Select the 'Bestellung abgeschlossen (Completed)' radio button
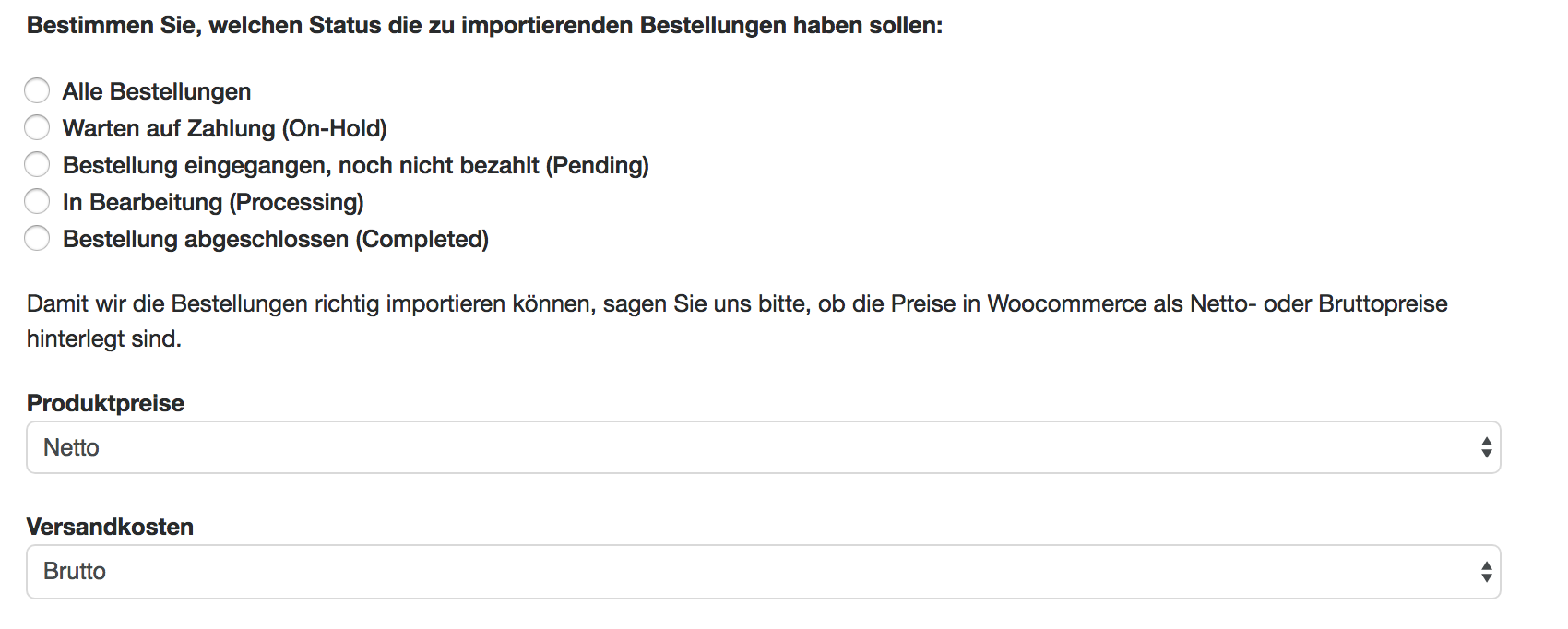The image size is (1568, 629). 37,238
